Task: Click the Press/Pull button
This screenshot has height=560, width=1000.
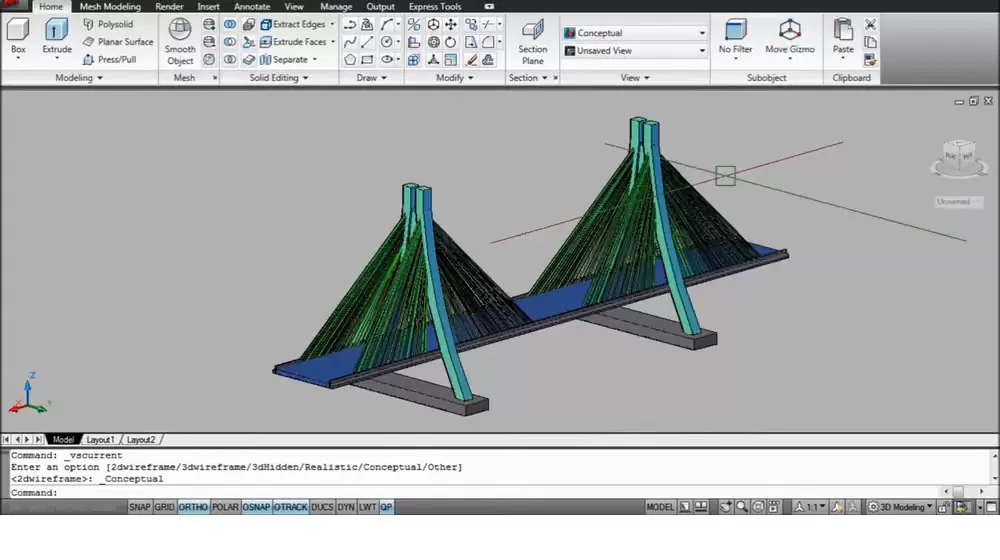Action: (116, 59)
